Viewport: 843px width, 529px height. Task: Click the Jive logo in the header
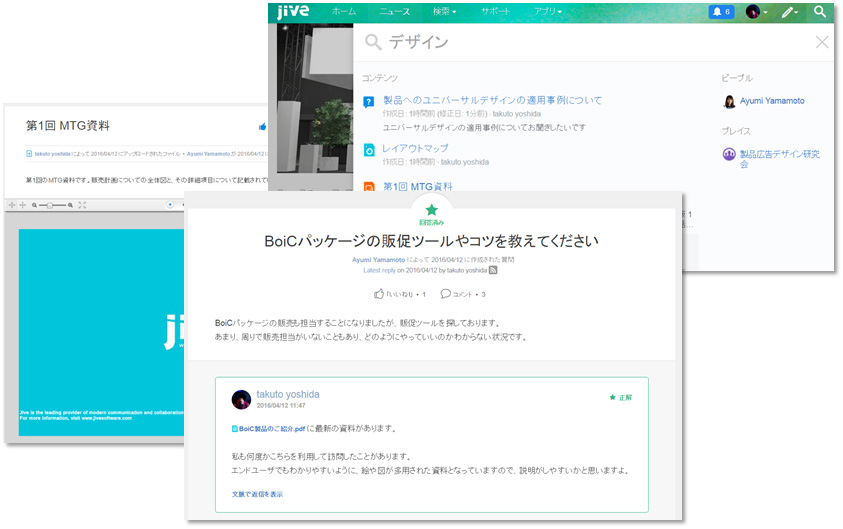[x=292, y=12]
